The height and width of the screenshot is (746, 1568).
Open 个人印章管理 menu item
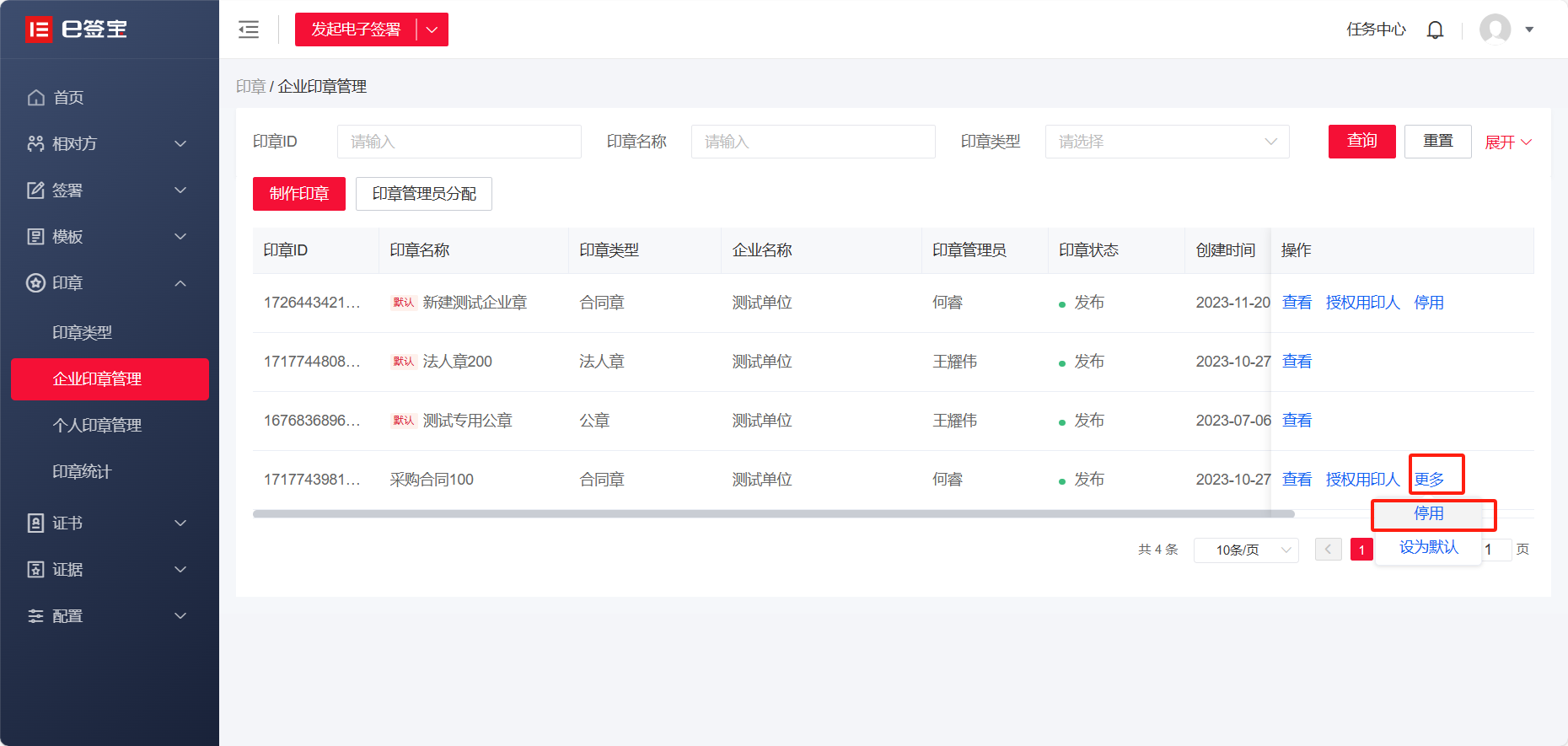click(97, 426)
